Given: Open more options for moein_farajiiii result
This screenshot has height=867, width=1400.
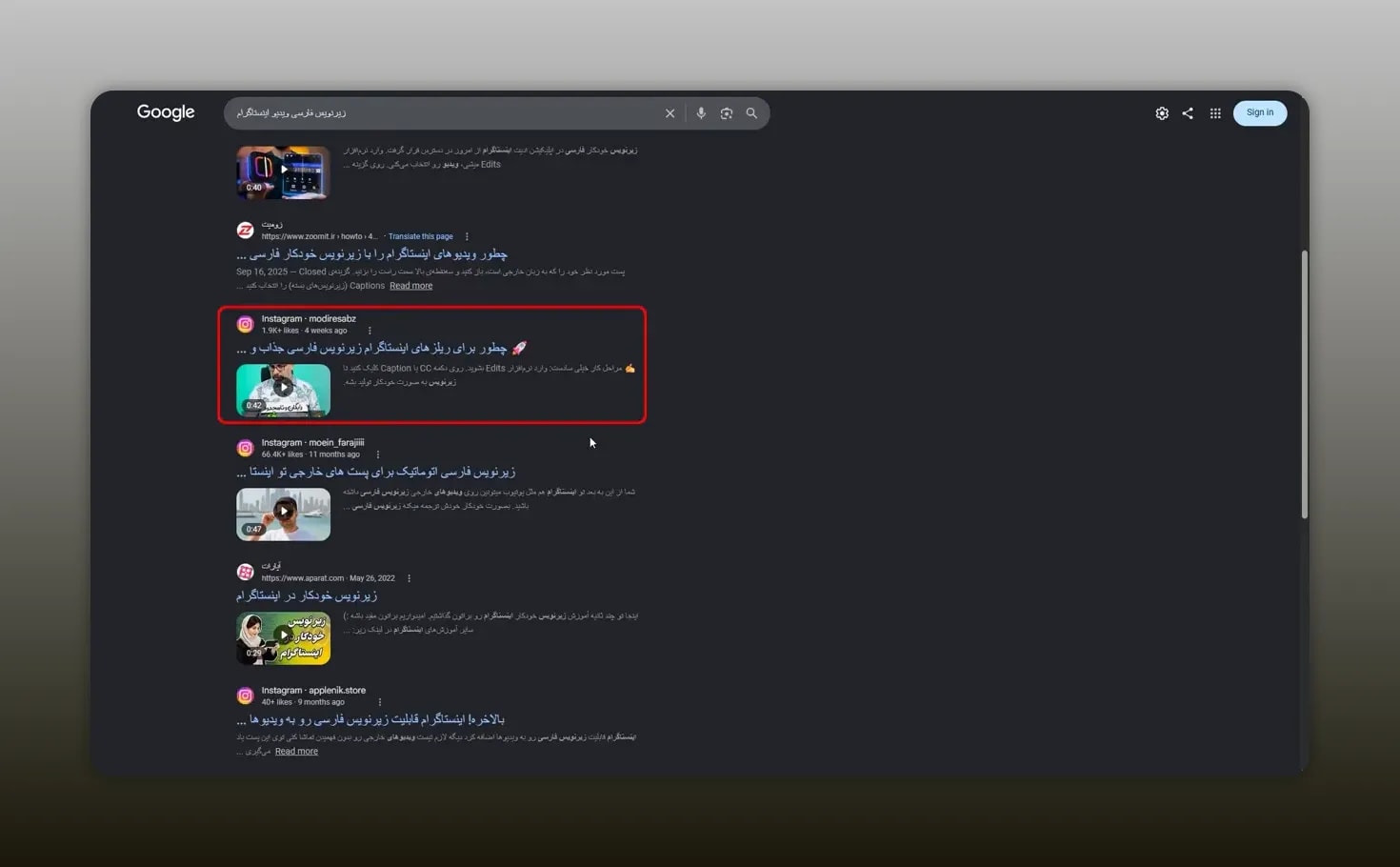Looking at the screenshot, I should coord(378,454).
